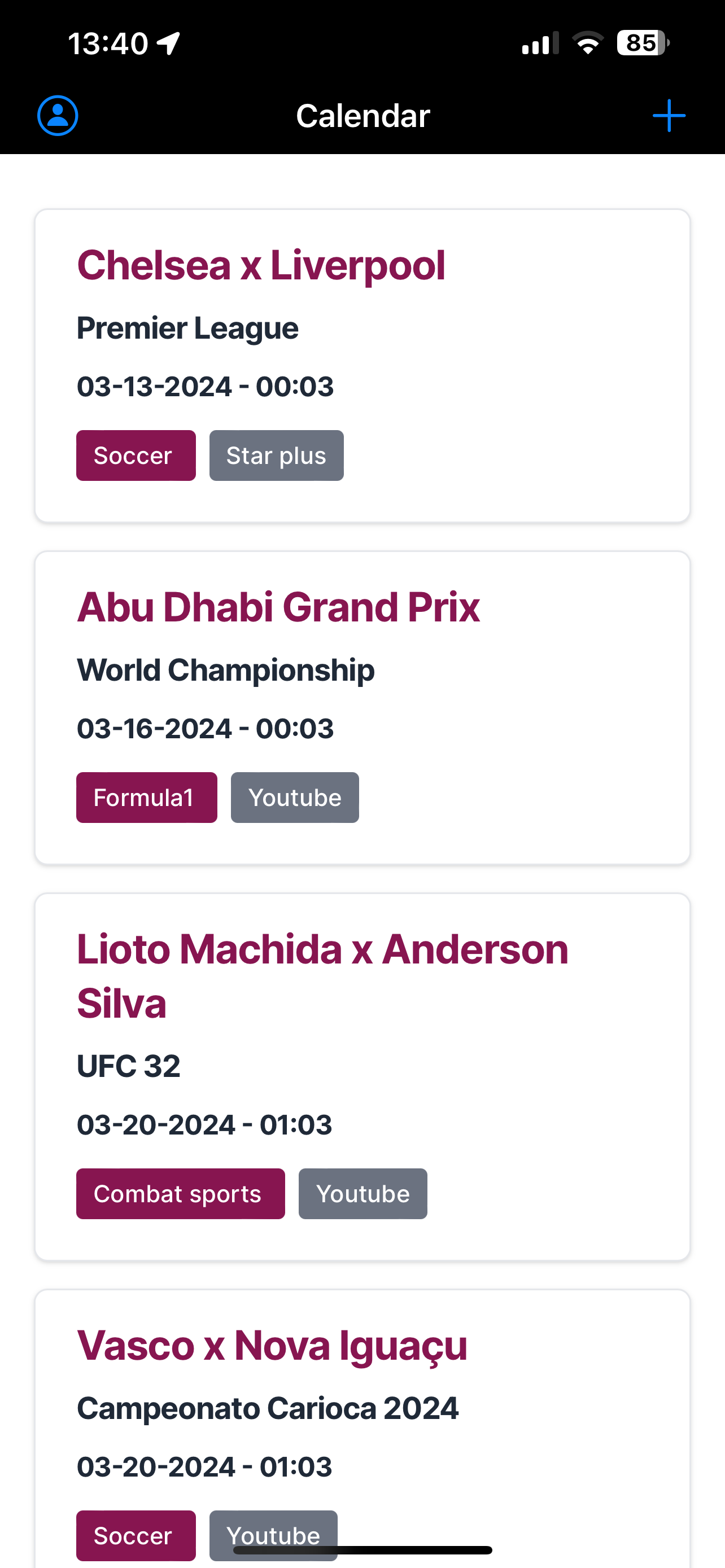
Task: Tap the cellular signal bars icon
Action: 540,44
